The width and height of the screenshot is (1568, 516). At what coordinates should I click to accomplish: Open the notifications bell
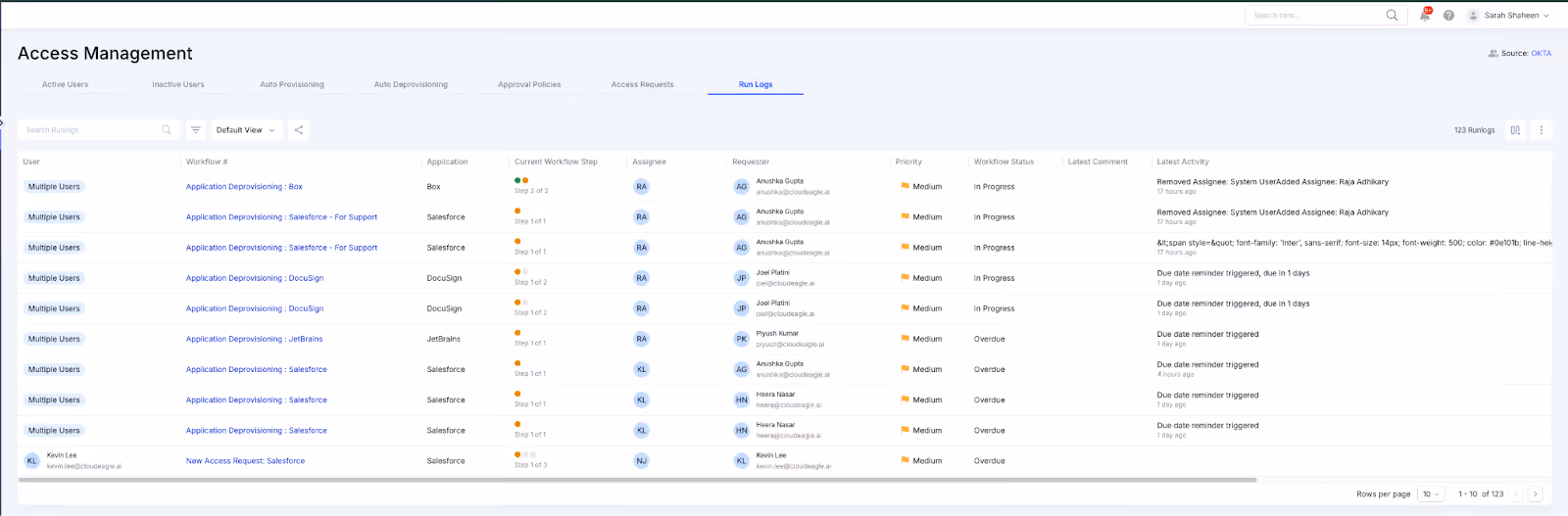[x=1425, y=15]
